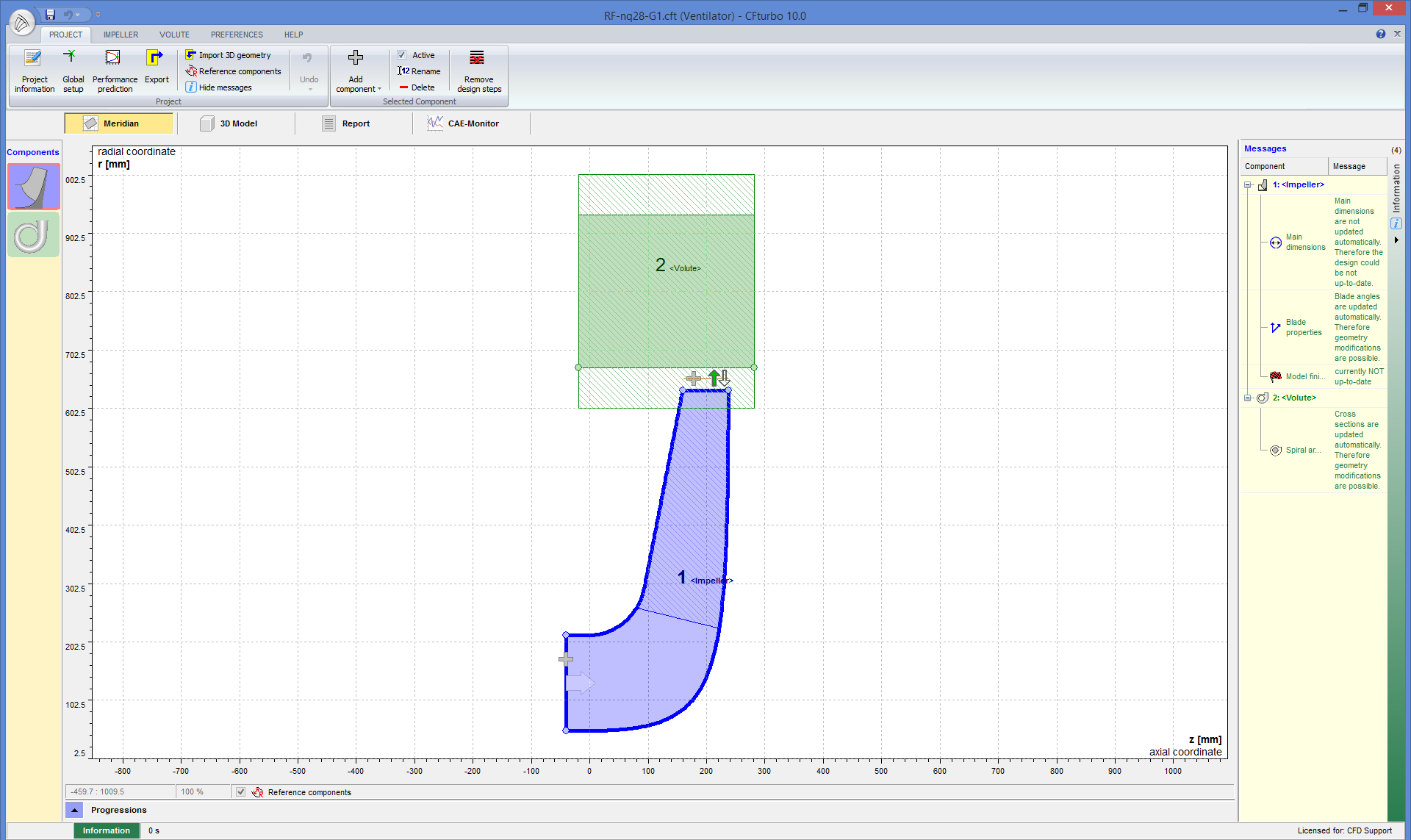Click Delete selected component
The image size is (1411, 840).
[x=417, y=87]
